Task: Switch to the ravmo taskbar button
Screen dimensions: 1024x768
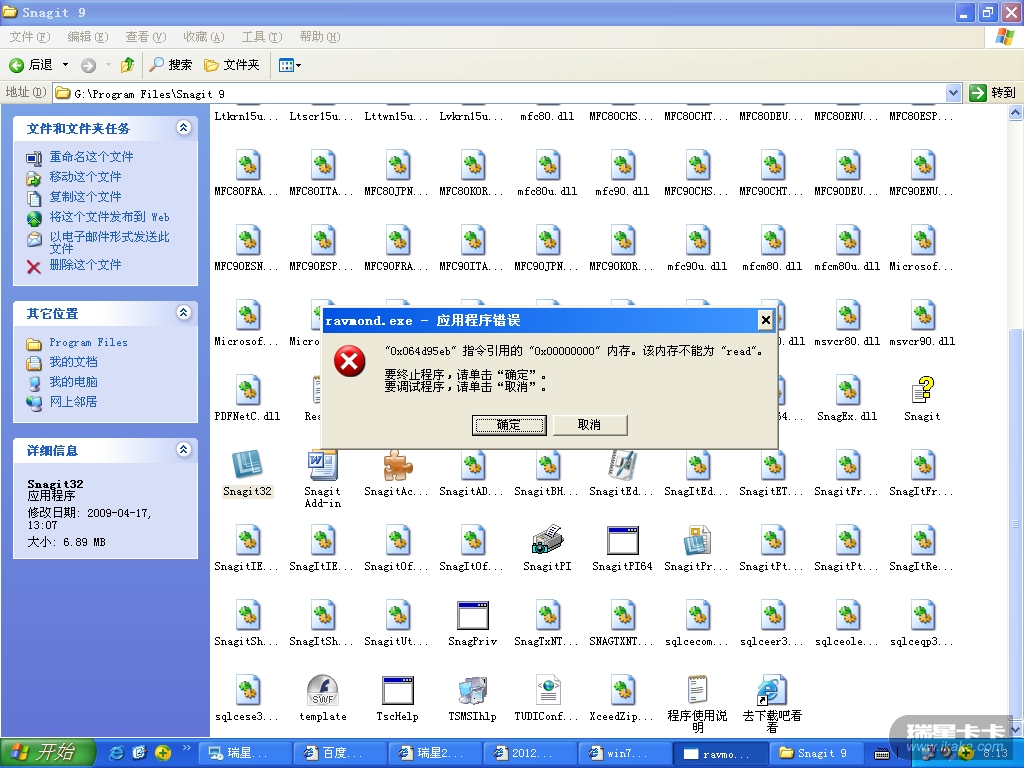Action: tap(720, 753)
